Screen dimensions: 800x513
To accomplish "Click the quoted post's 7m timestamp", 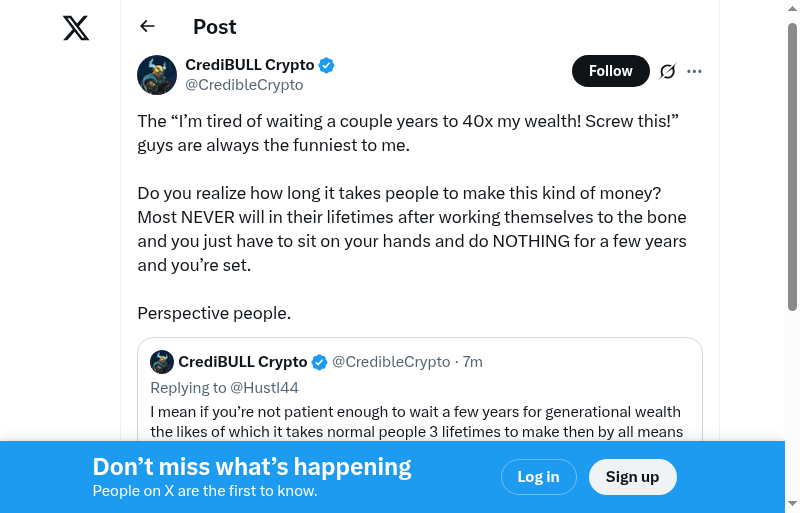I will (473, 362).
